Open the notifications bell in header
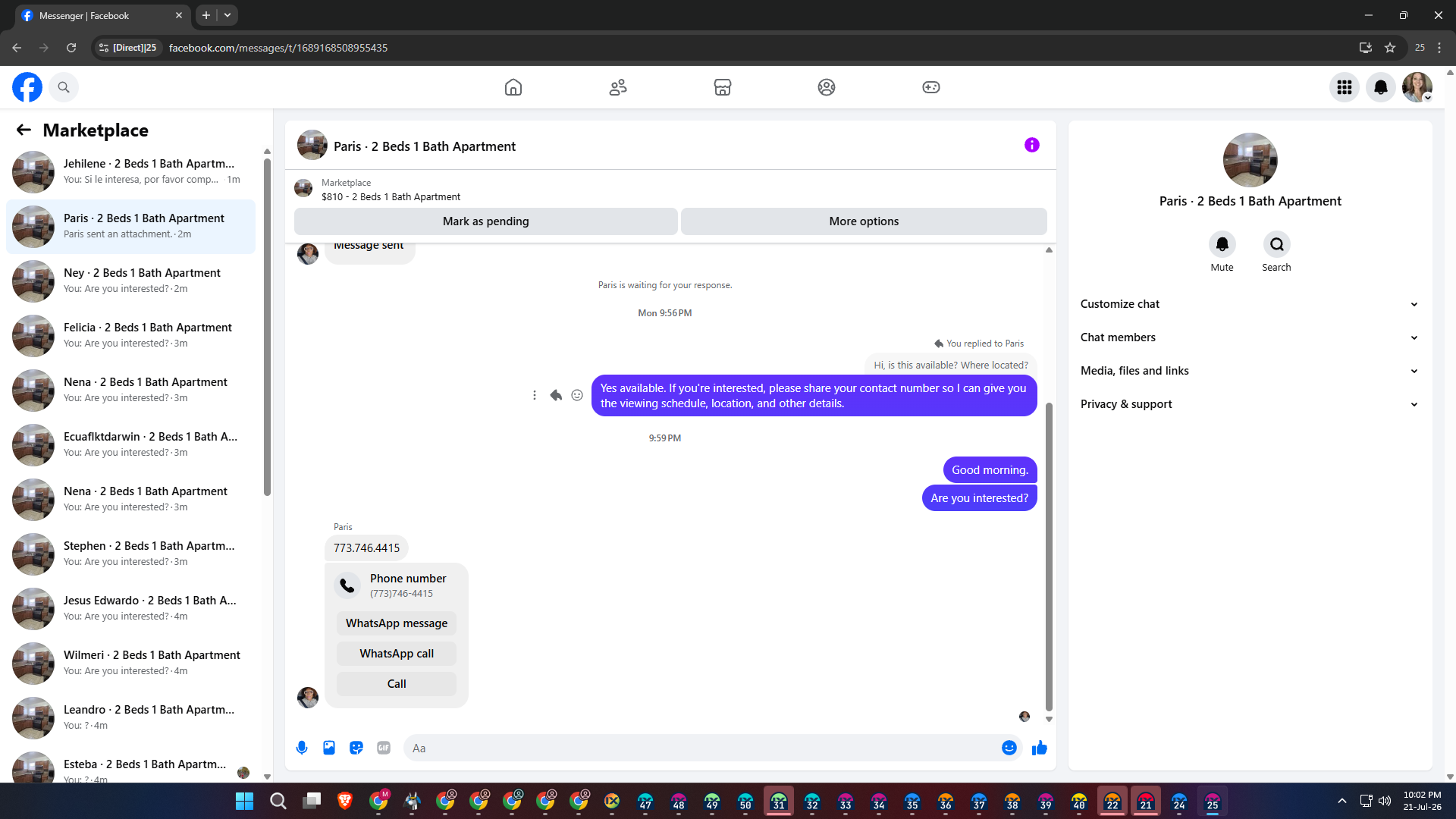Image resolution: width=1456 pixels, height=819 pixels. pos(1381,87)
